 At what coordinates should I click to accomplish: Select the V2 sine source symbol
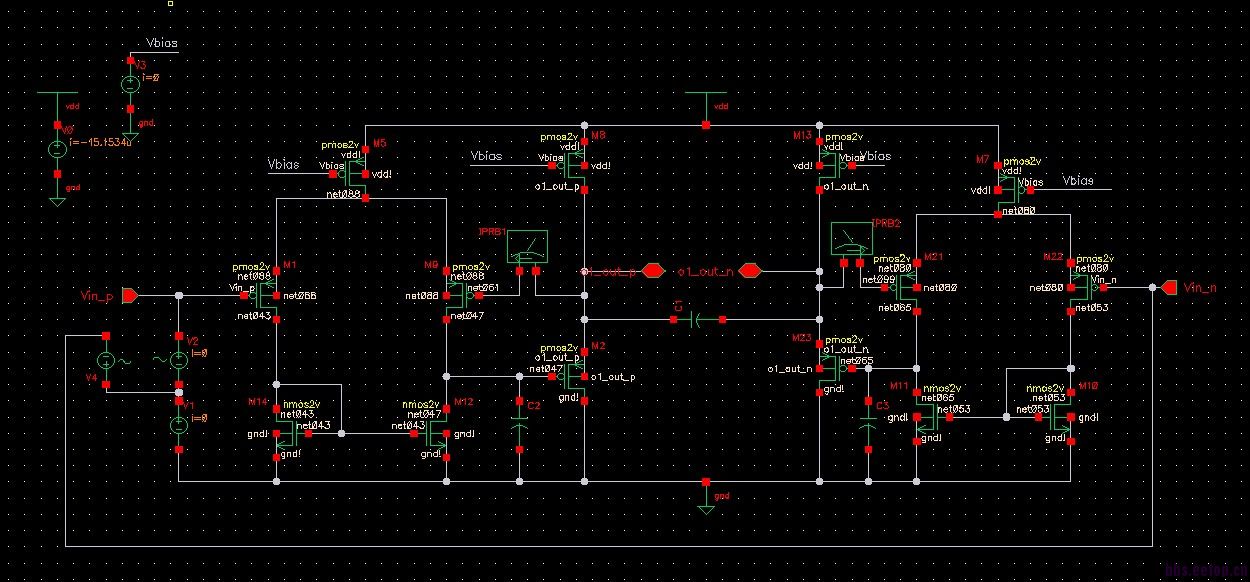178,360
